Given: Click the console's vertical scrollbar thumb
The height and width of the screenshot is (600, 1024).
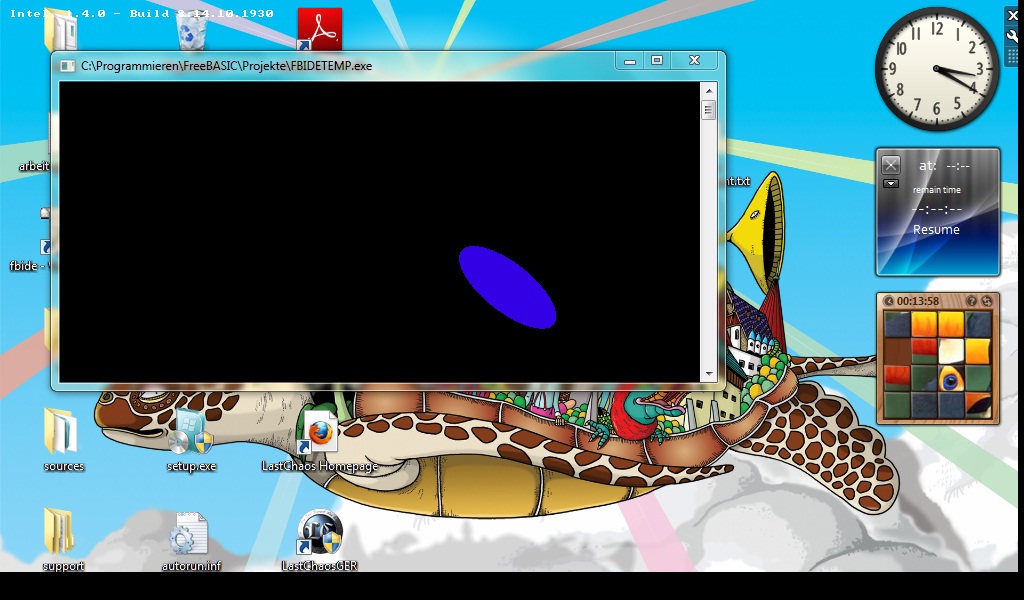Looking at the screenshot, I should tap(709, 110).
